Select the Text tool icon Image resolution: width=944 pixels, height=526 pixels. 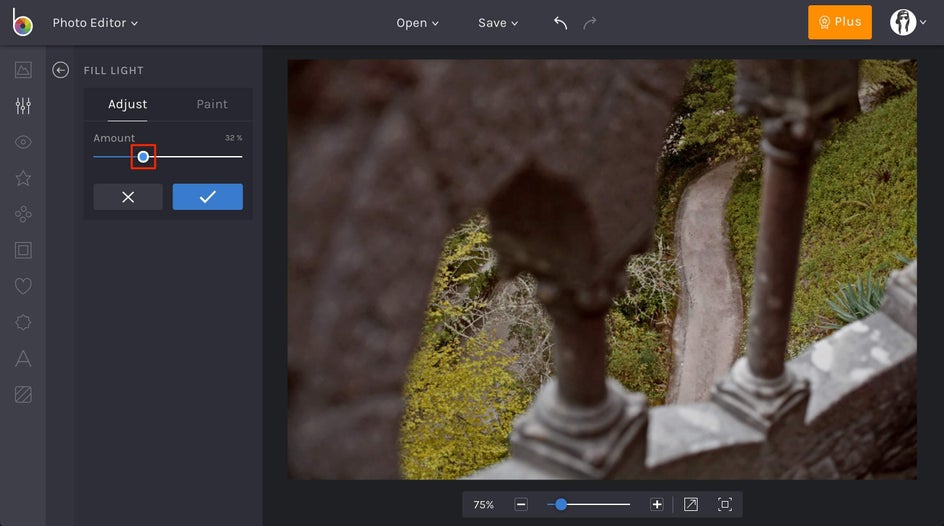coord(23,358)
